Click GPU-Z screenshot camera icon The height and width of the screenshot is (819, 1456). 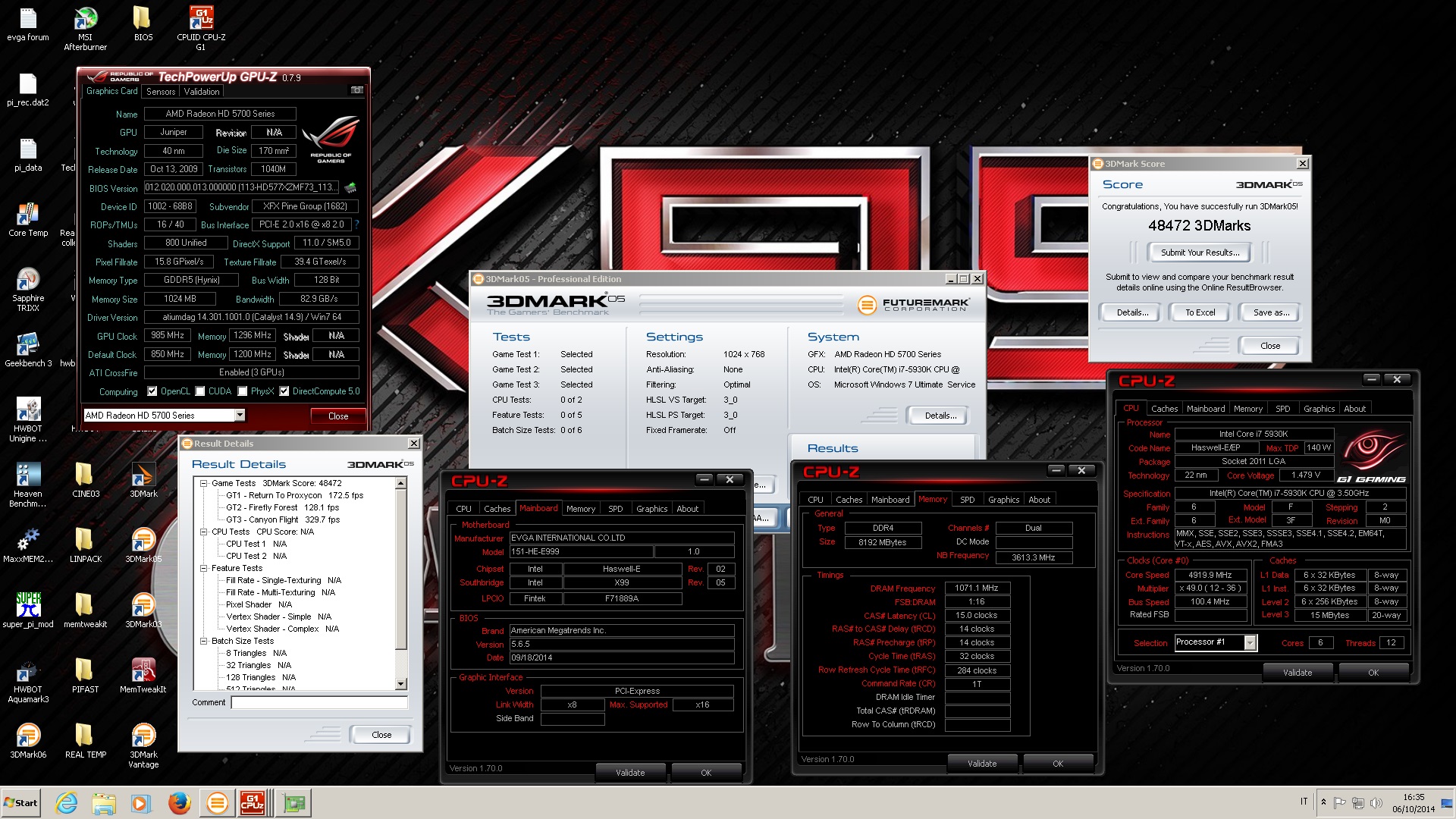[356, 90]
